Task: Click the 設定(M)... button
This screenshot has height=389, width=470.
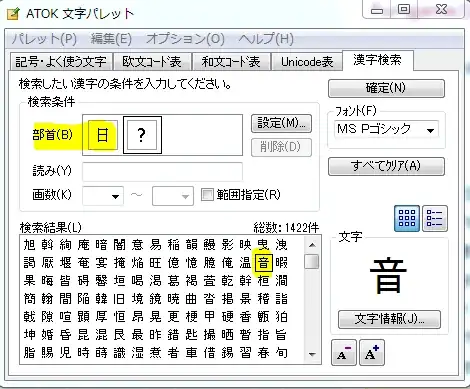Action: (x=281, y=123)
